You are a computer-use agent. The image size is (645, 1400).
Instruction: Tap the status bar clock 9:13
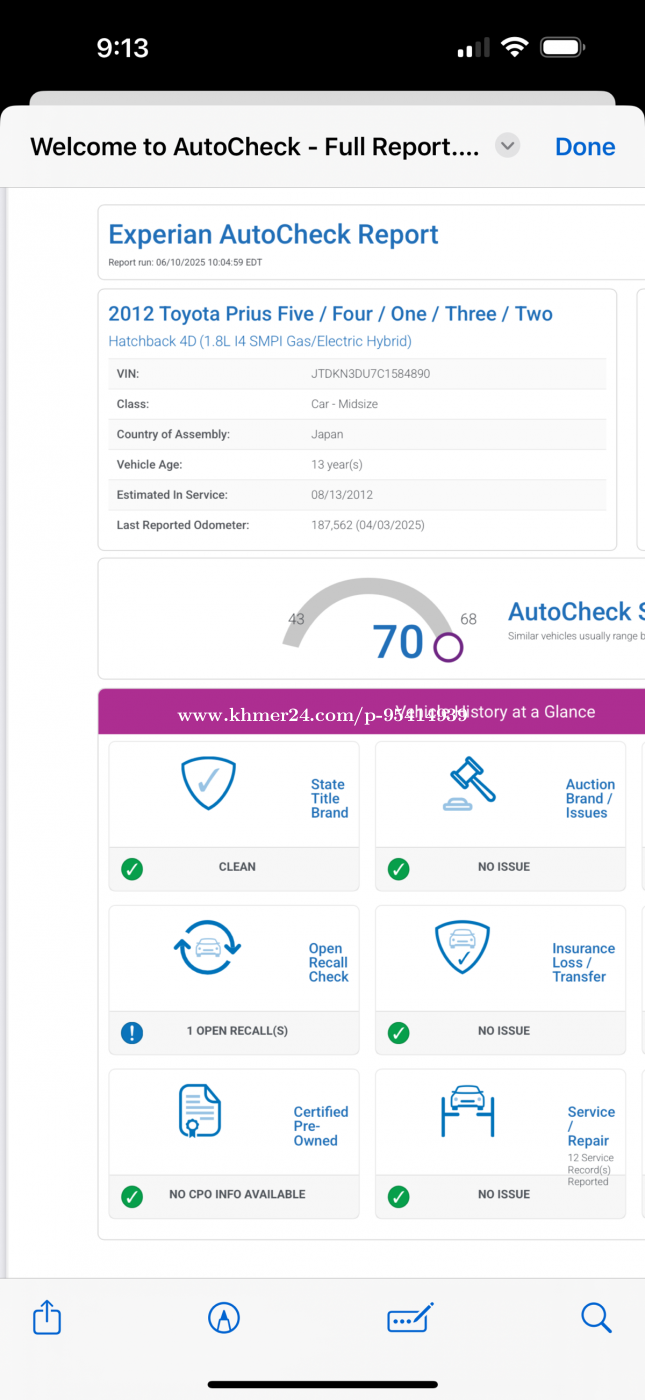122,47
